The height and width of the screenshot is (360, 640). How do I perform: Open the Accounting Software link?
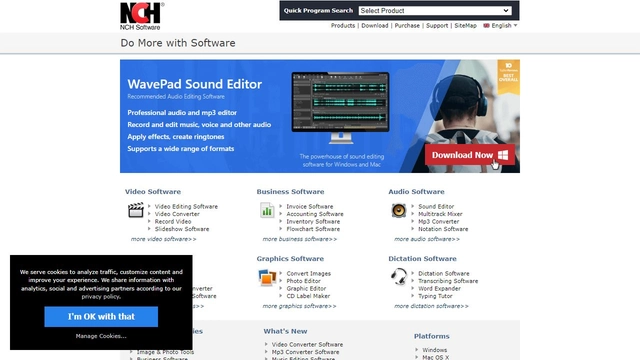[315, 214]
